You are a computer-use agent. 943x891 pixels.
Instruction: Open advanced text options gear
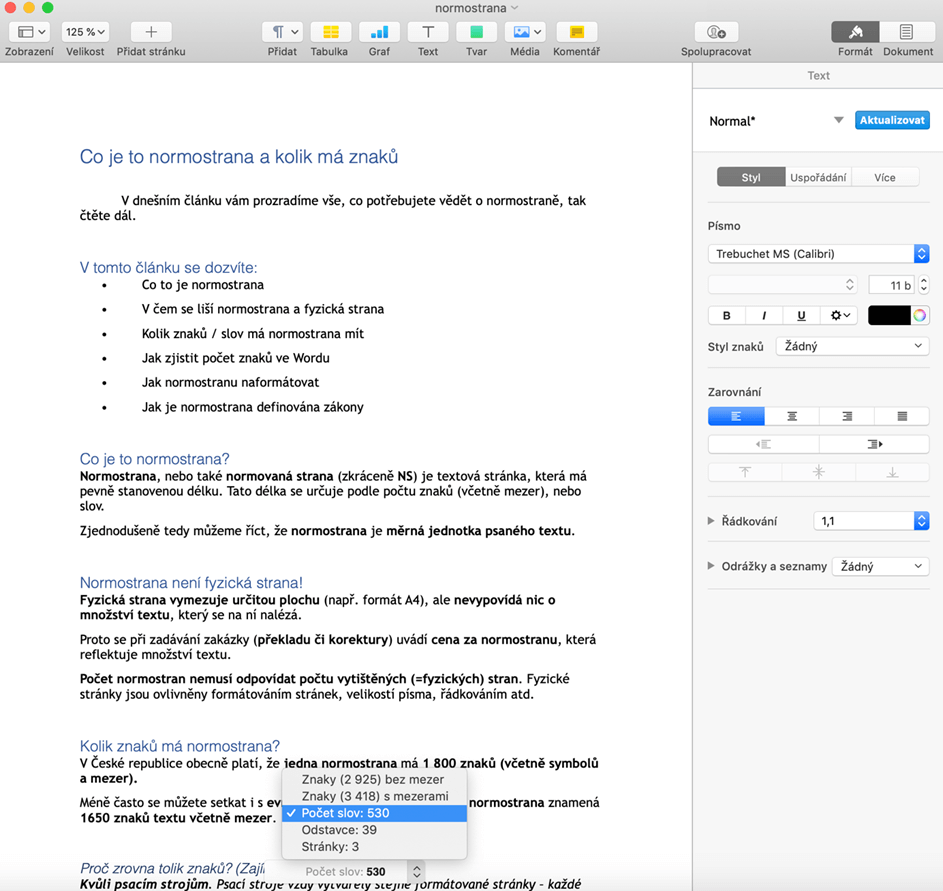(840, 315)
